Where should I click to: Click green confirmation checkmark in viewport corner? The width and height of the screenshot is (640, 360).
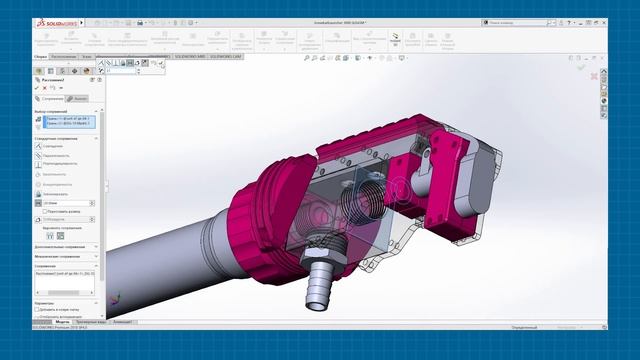coord(581,67)
